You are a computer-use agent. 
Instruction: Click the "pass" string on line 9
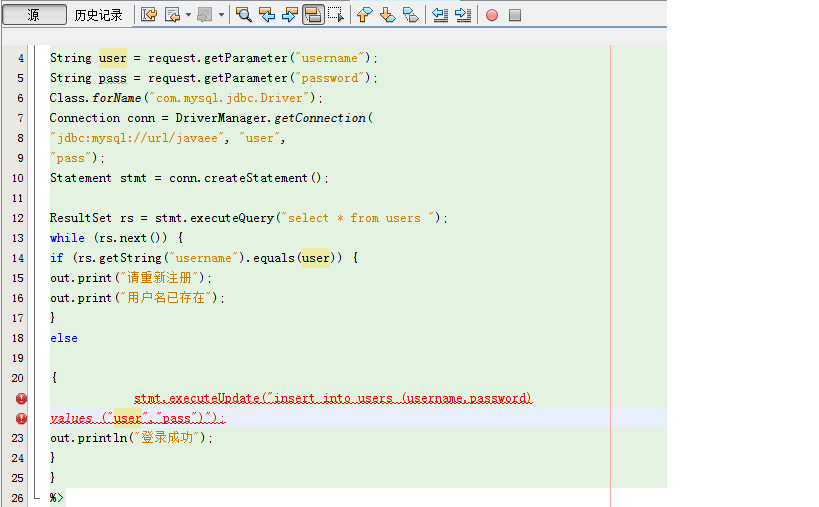(71, 158)
